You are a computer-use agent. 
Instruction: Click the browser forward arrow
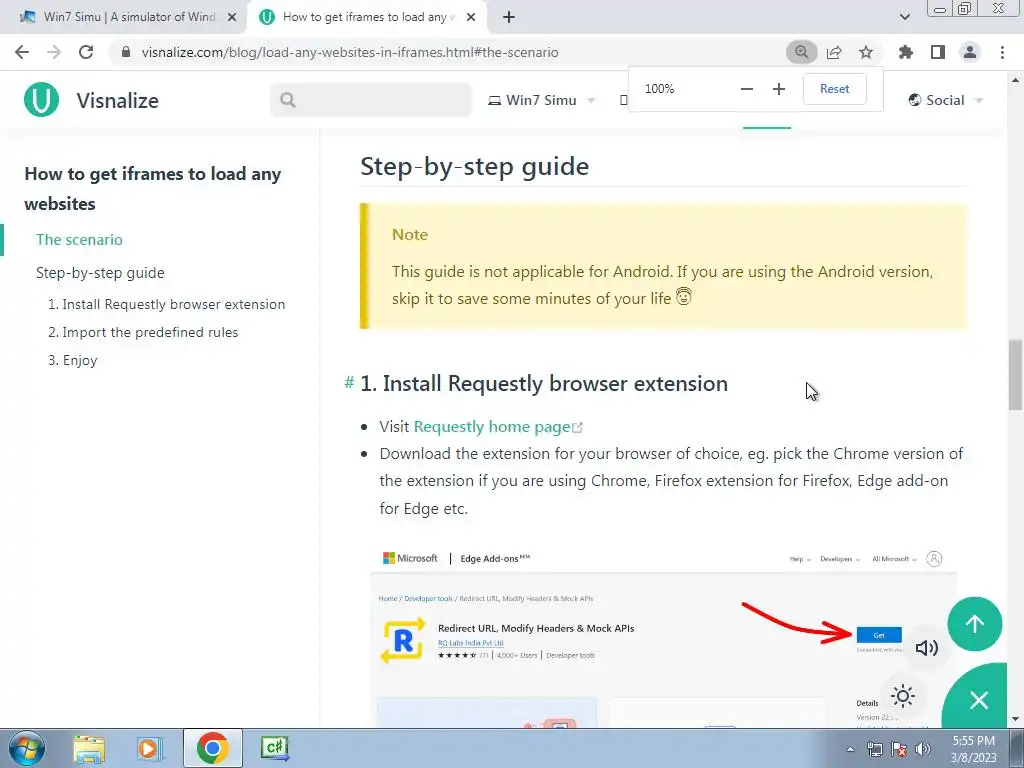tap(54, 52)
